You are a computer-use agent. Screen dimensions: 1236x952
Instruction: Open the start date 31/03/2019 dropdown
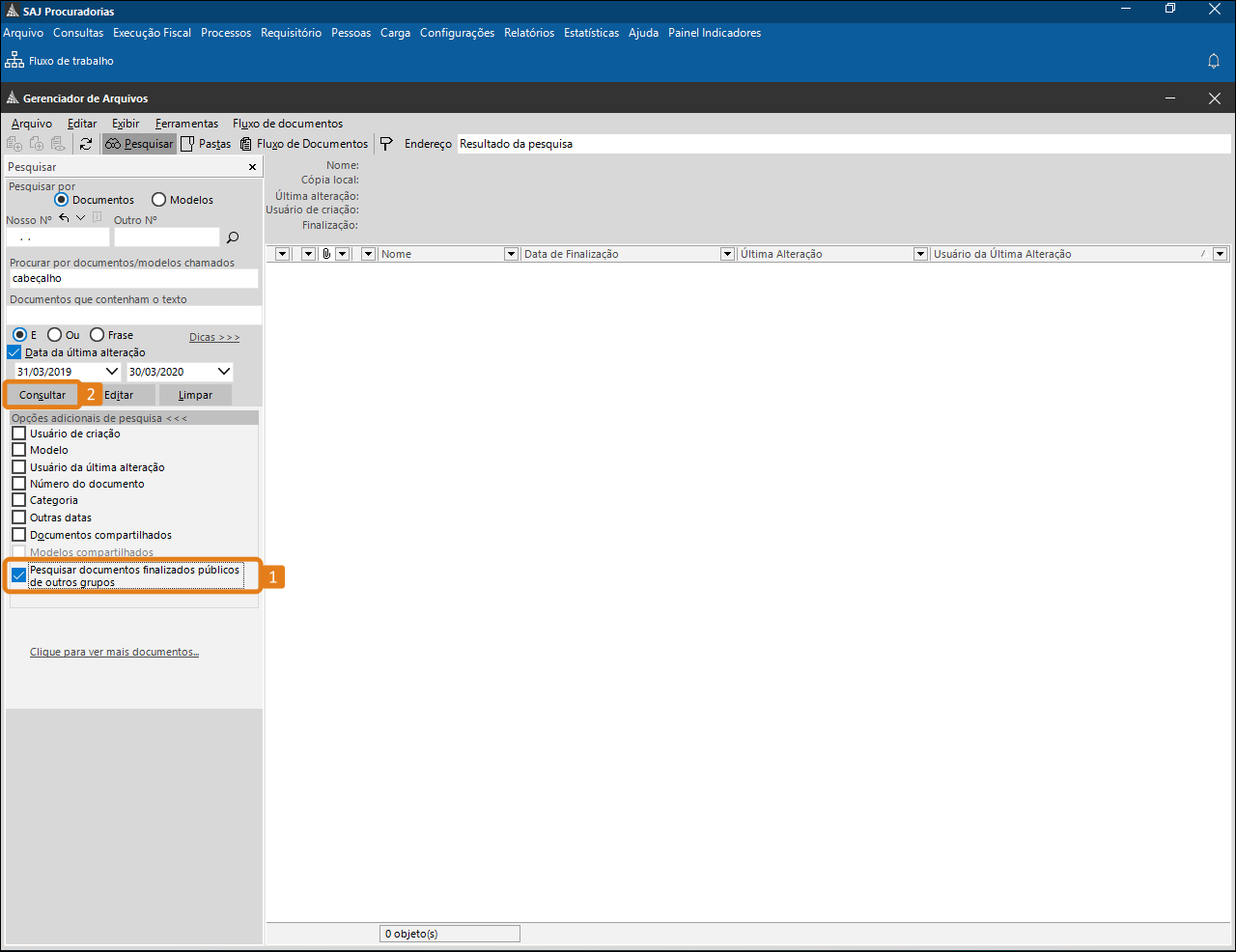pos(112,372)
